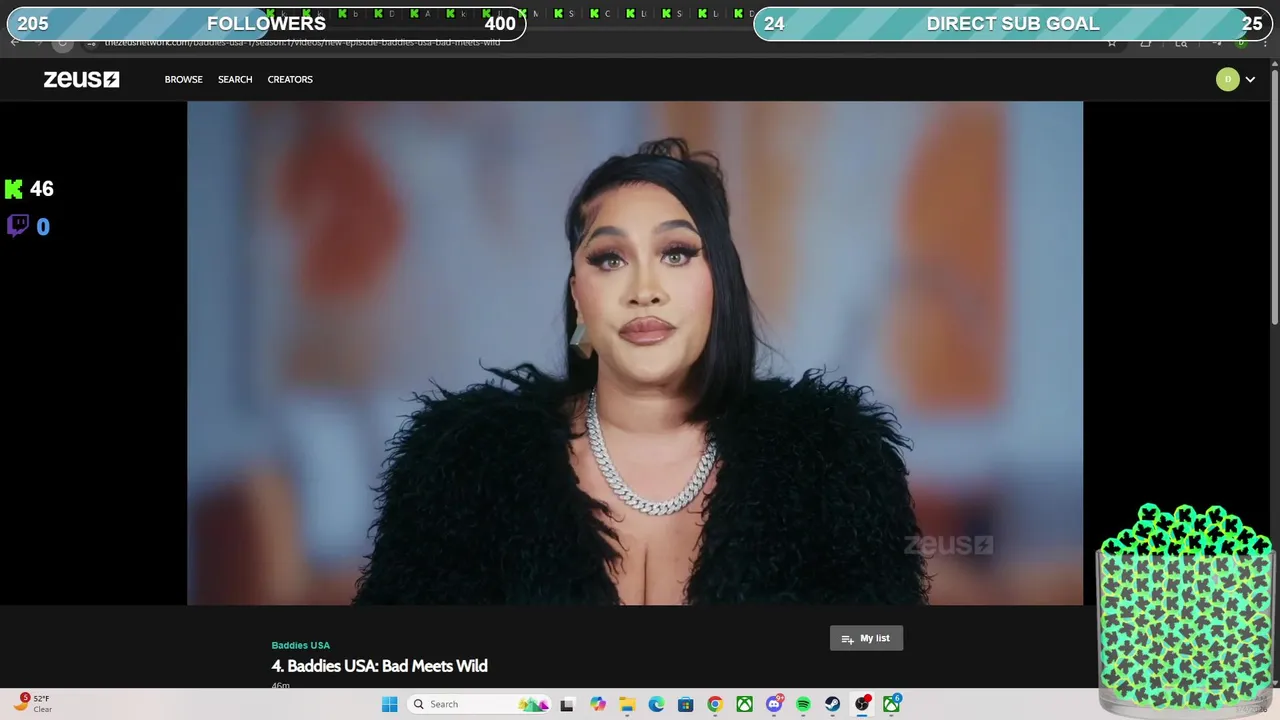Launch Copilot from the taskbar
This screenshot has height=720, width=1280.
coord(598,704)
